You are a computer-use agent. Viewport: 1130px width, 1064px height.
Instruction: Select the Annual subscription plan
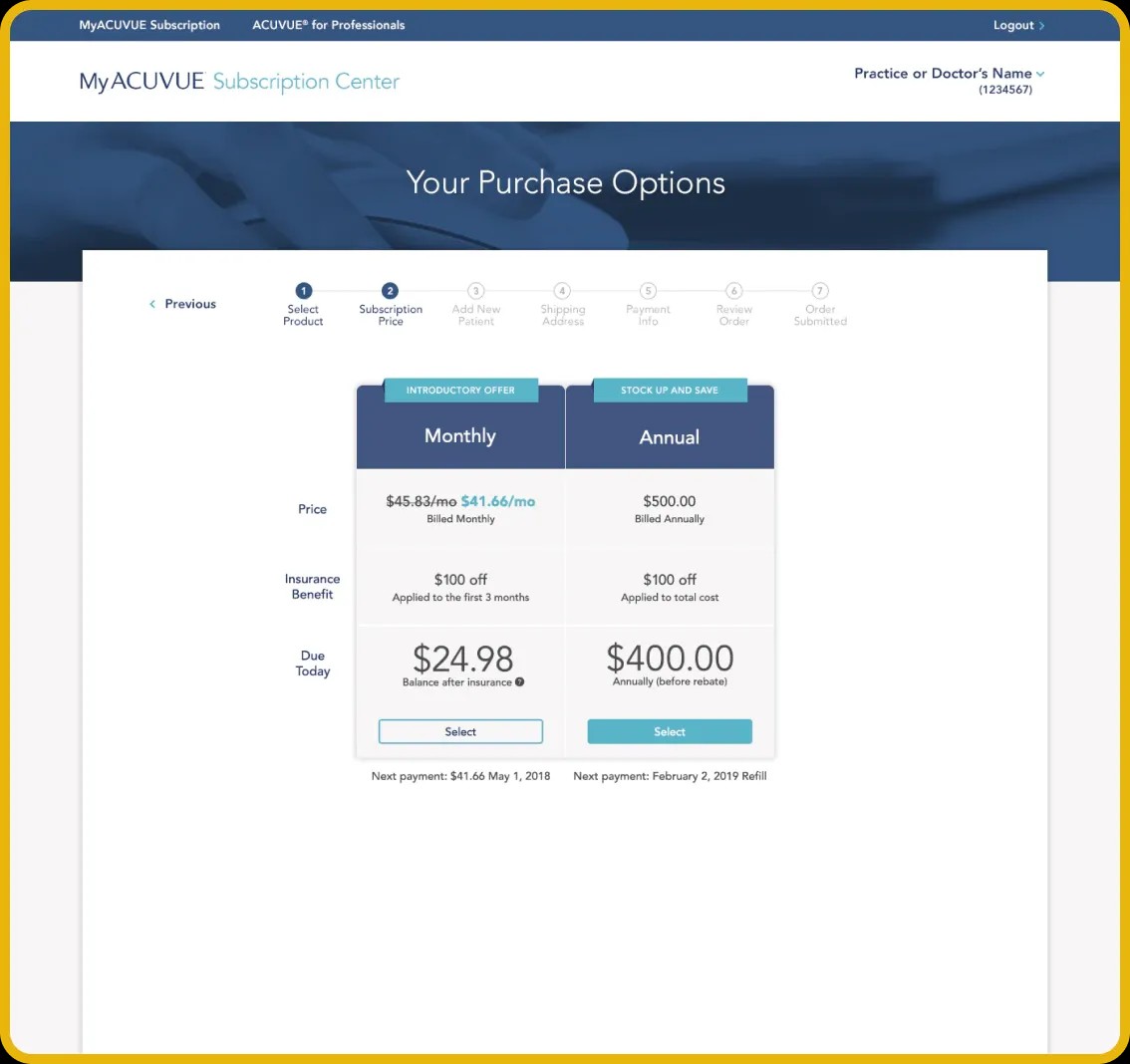pyautogui.click(x=669, y=731)
